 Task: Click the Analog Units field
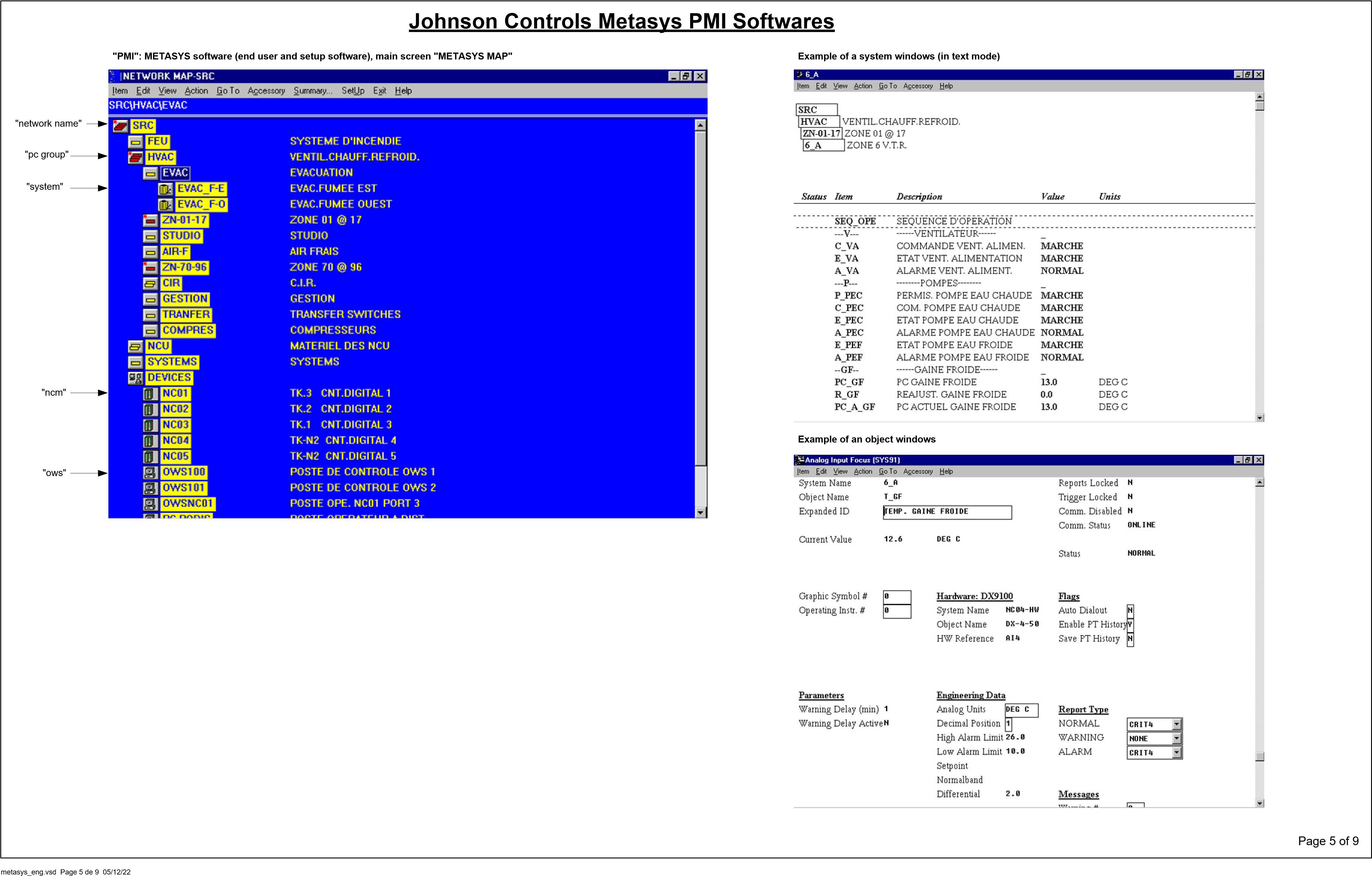1022,709
